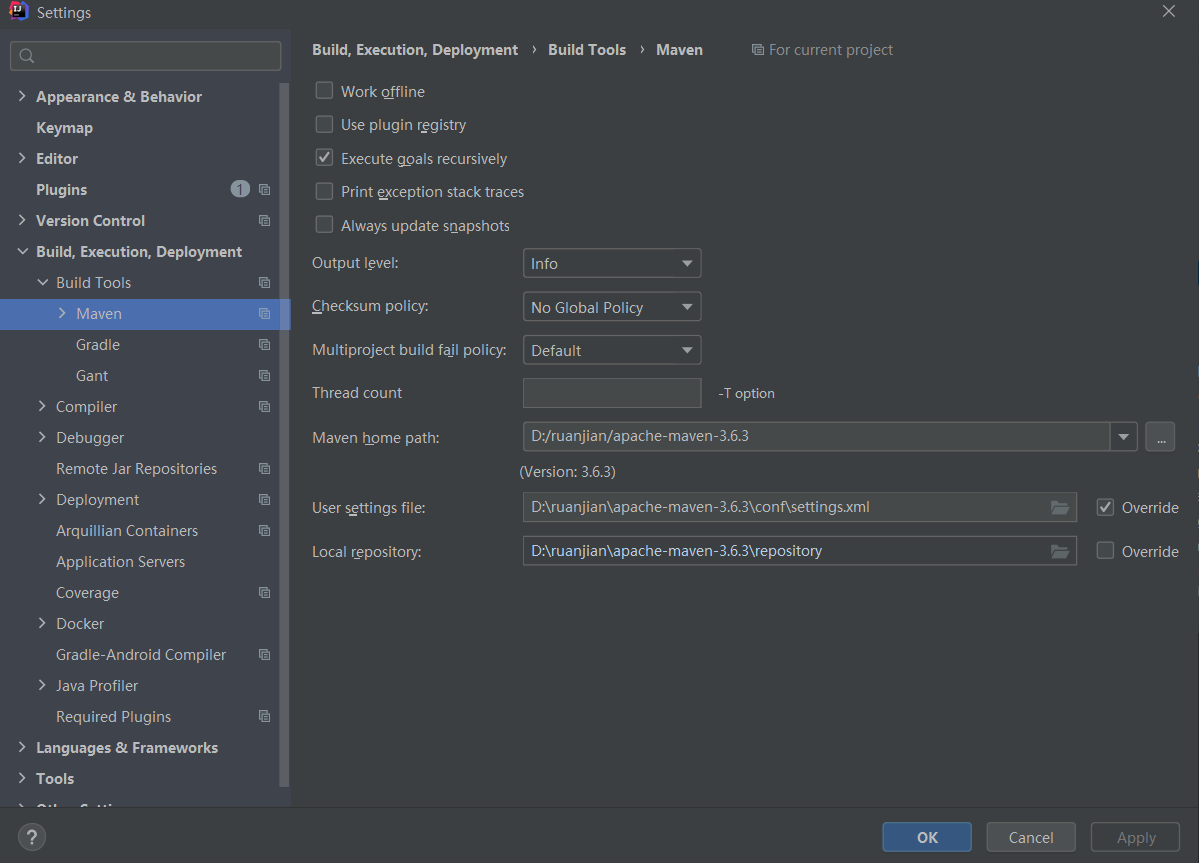Click project-scope icon beside Gradle

tap(264, 345)
